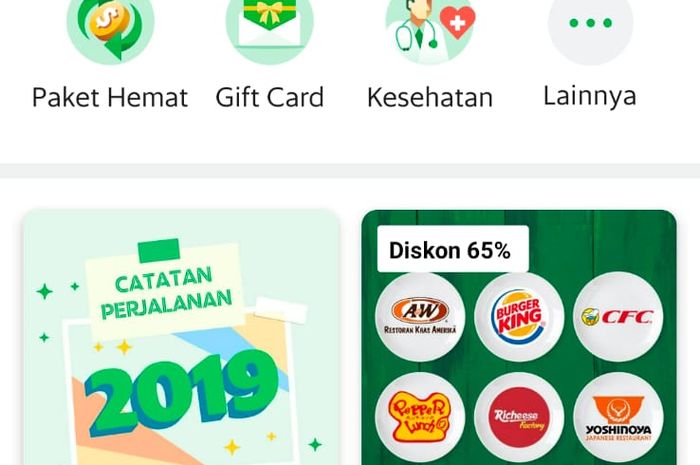Click the gray section divider bar
The image size is (700, 465).
point(350,171)
